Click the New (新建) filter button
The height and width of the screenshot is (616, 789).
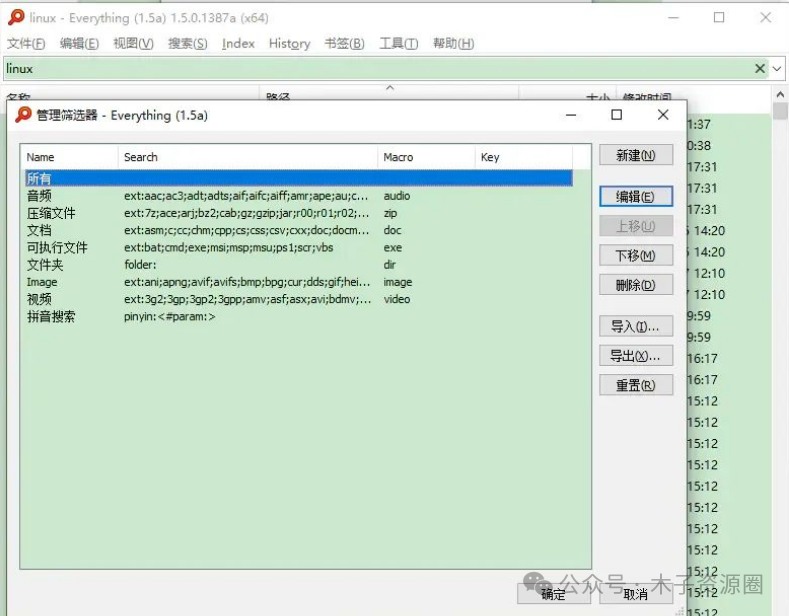pyautogui.click(x=636, y=155)
